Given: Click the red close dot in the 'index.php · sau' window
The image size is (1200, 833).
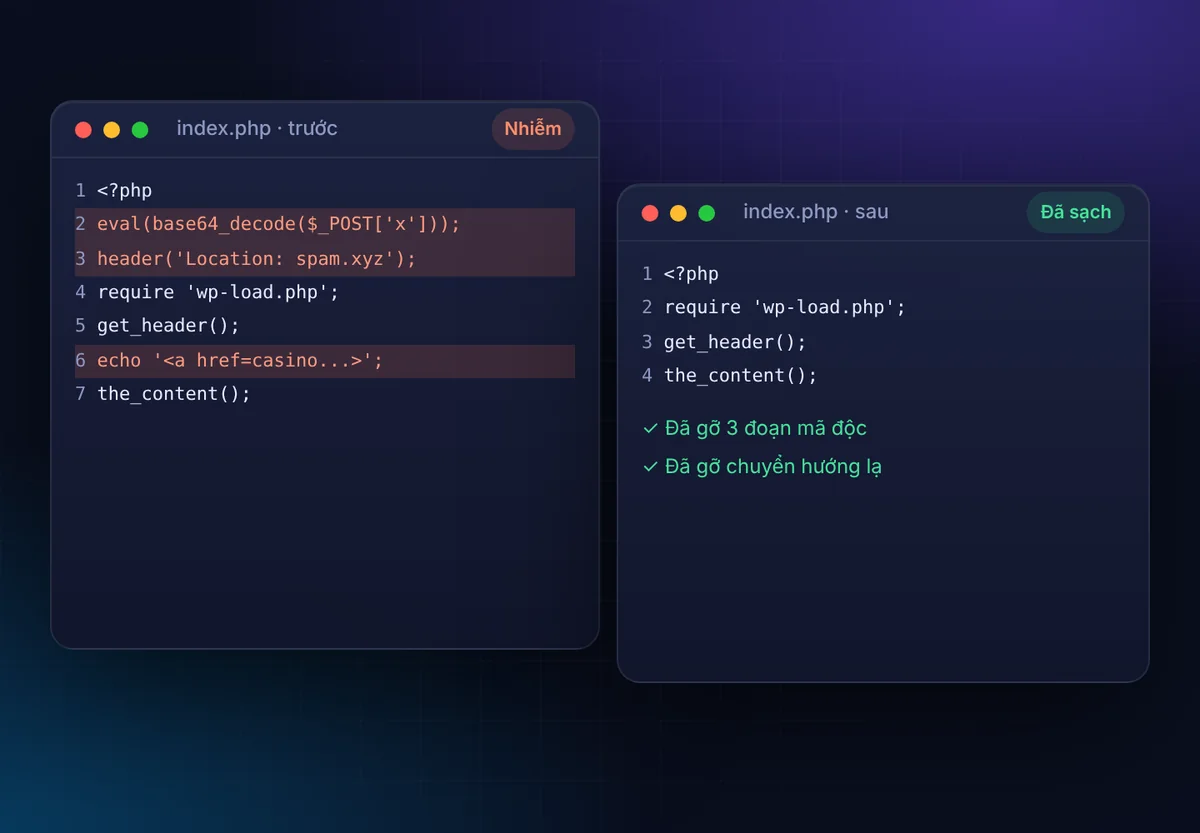Looking at the screenshot, I should pos(650,213).
